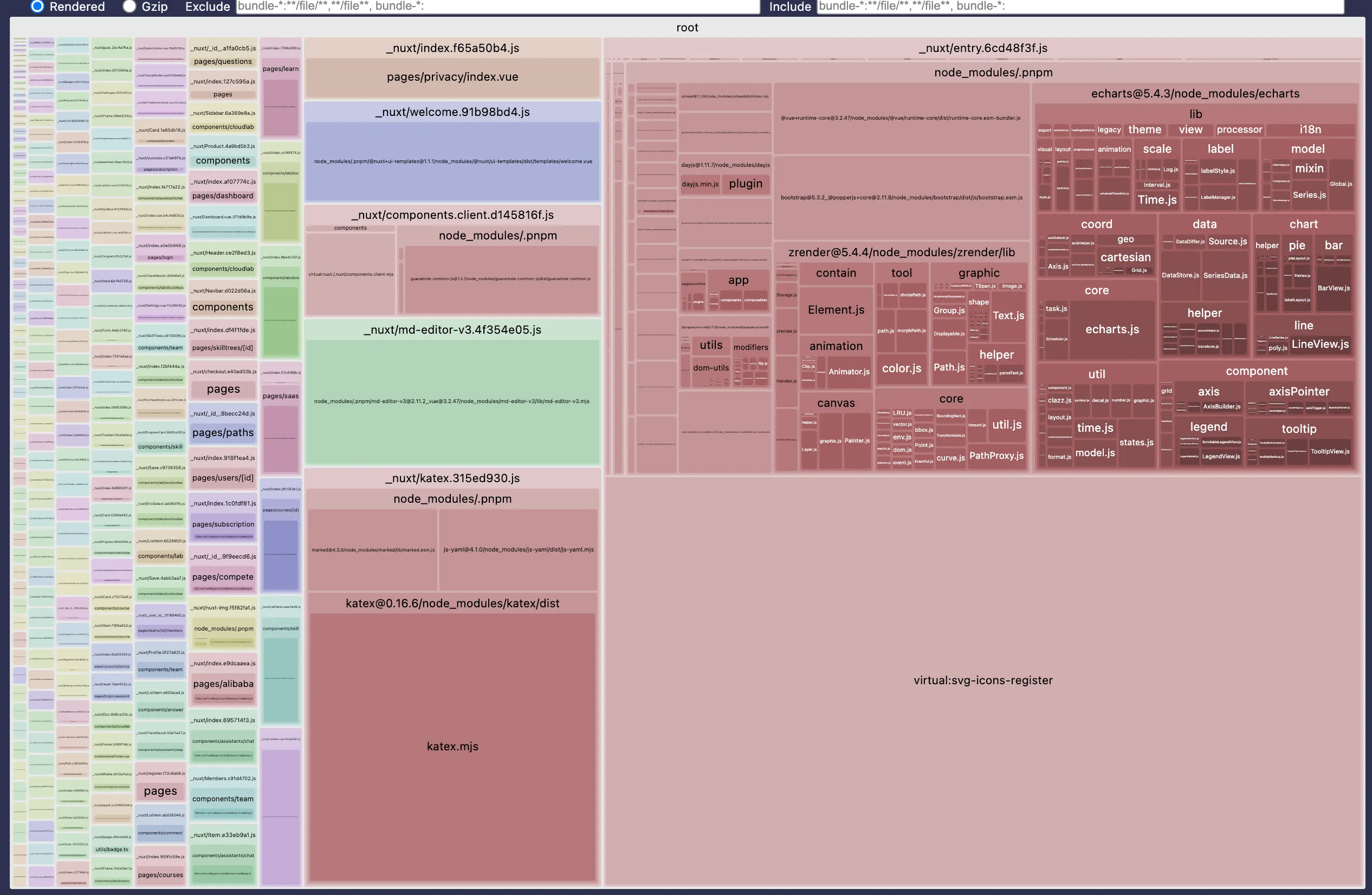
Task: Click the Exclude filter input field
Action: [x=497, y=7]
